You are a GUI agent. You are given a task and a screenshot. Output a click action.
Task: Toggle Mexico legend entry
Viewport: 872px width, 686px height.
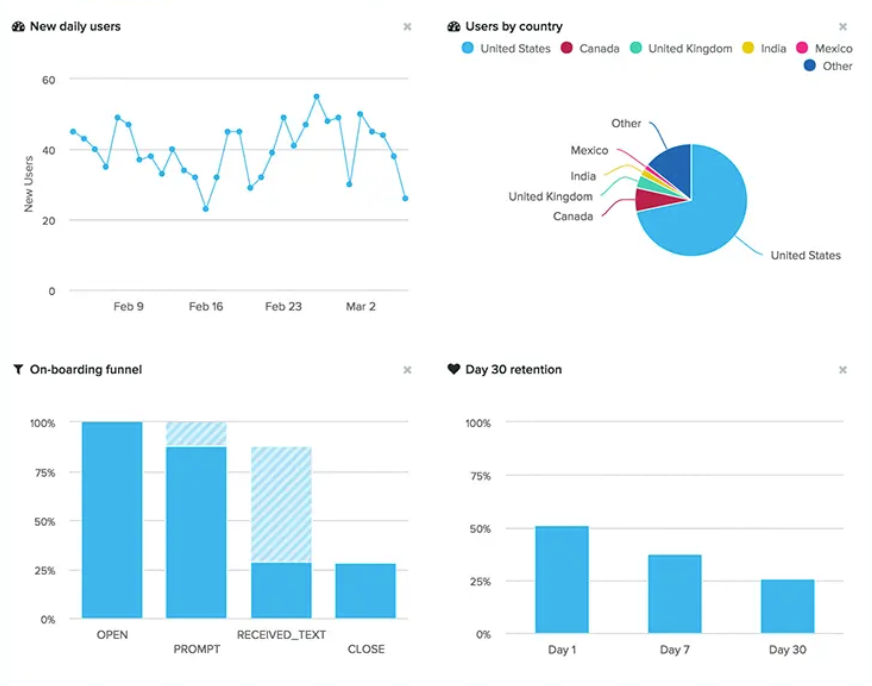[x=824, y=48]
